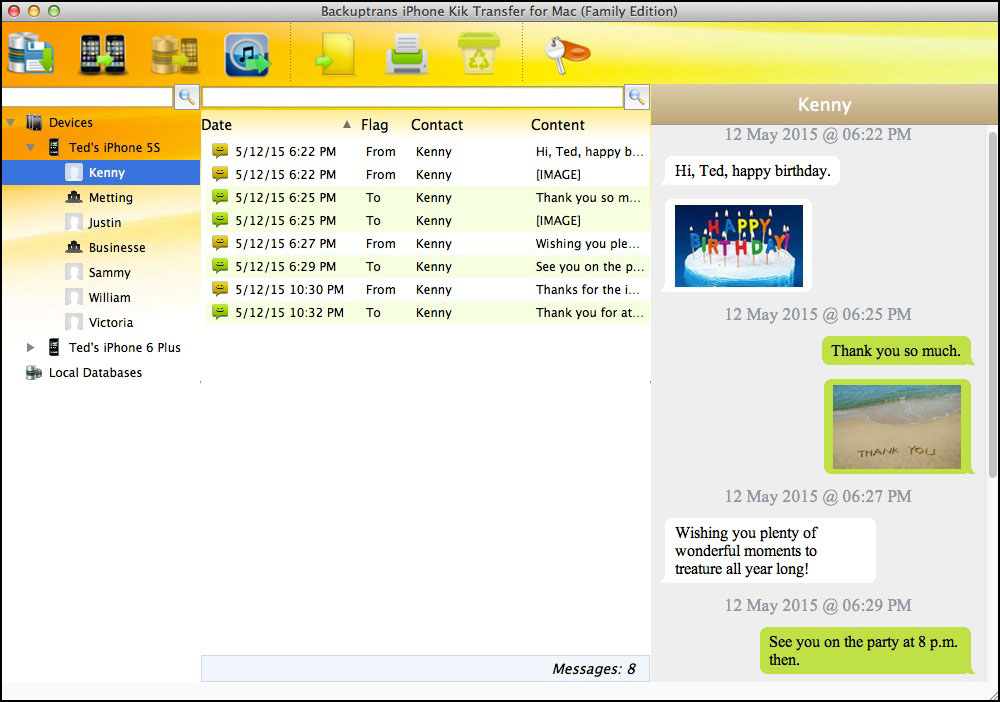Screen dimensions: 1000x702
Task: Click the Local Databases icon
Action: [x=33, y=372]
